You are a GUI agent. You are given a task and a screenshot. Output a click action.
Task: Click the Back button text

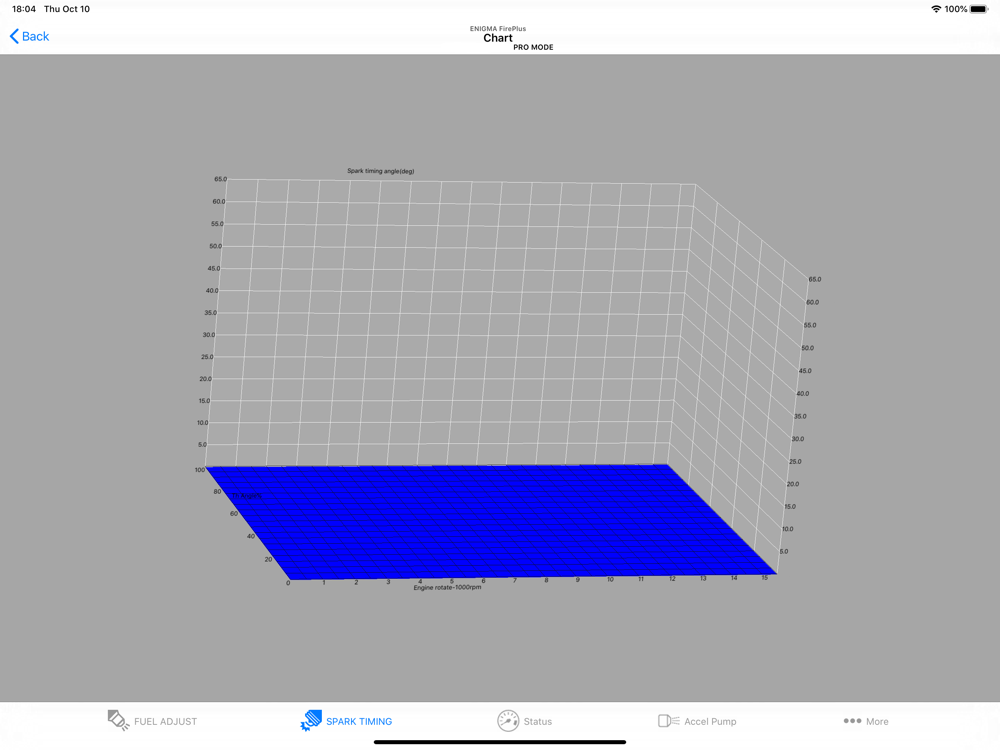click(x=35, y=36)
